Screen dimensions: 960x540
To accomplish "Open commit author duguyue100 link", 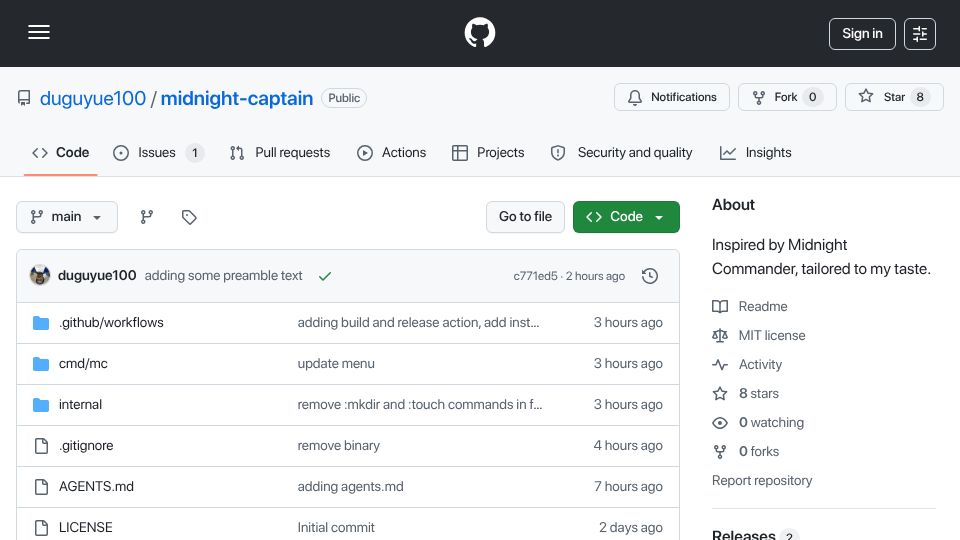I will (97, 276).
